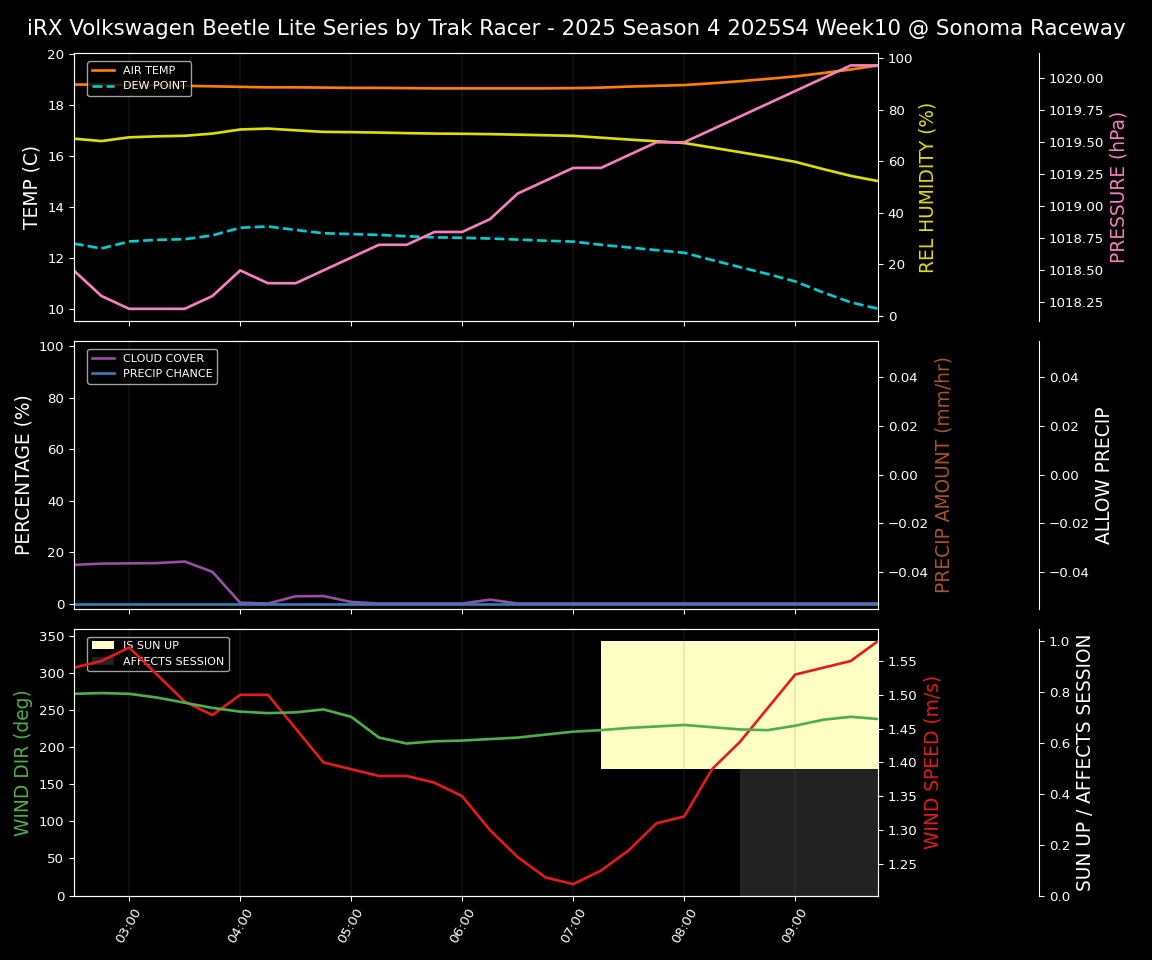Click the chart title text
Image resolution: width=1152 pixels, height=960 pixels.
coord(576,28)
